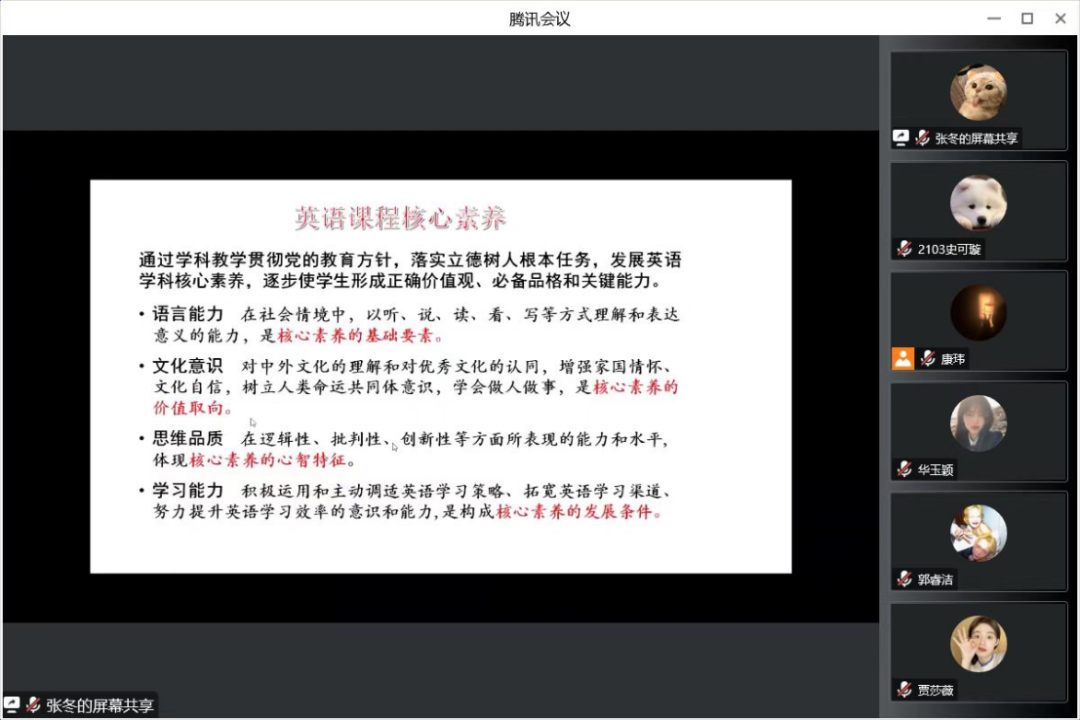This screenshot has width=1080, height=720.
Task: Click muted mic icon in top participant tile
Action: [x=922, y=139]
